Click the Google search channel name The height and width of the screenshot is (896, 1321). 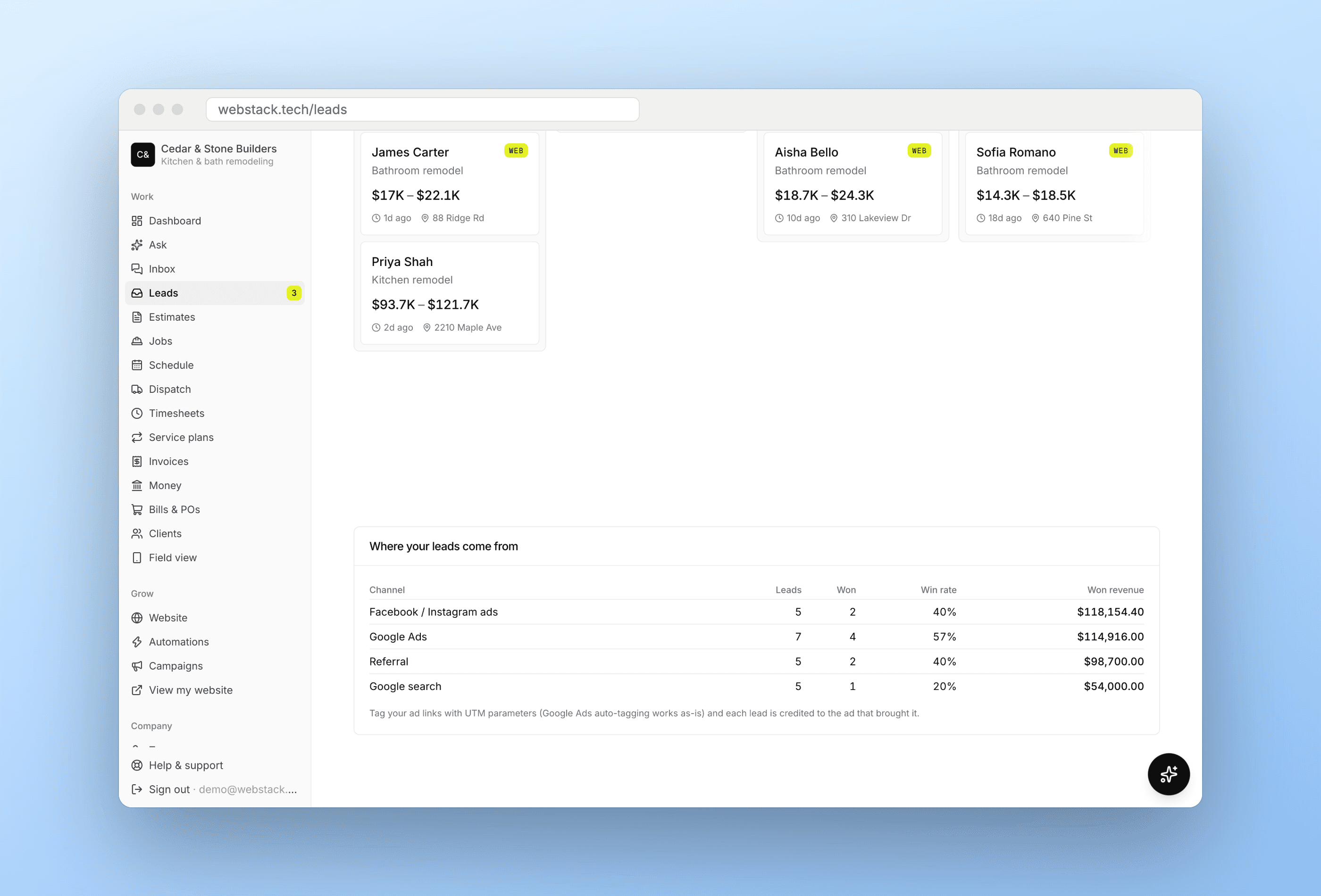pyautogui.click(x=405, y=686)
